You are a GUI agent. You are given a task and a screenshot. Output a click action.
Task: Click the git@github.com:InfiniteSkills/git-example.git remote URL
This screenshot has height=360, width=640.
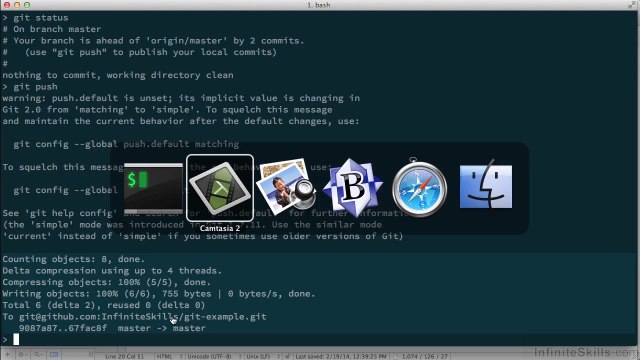pyautogui.click(x=142, y=317)
